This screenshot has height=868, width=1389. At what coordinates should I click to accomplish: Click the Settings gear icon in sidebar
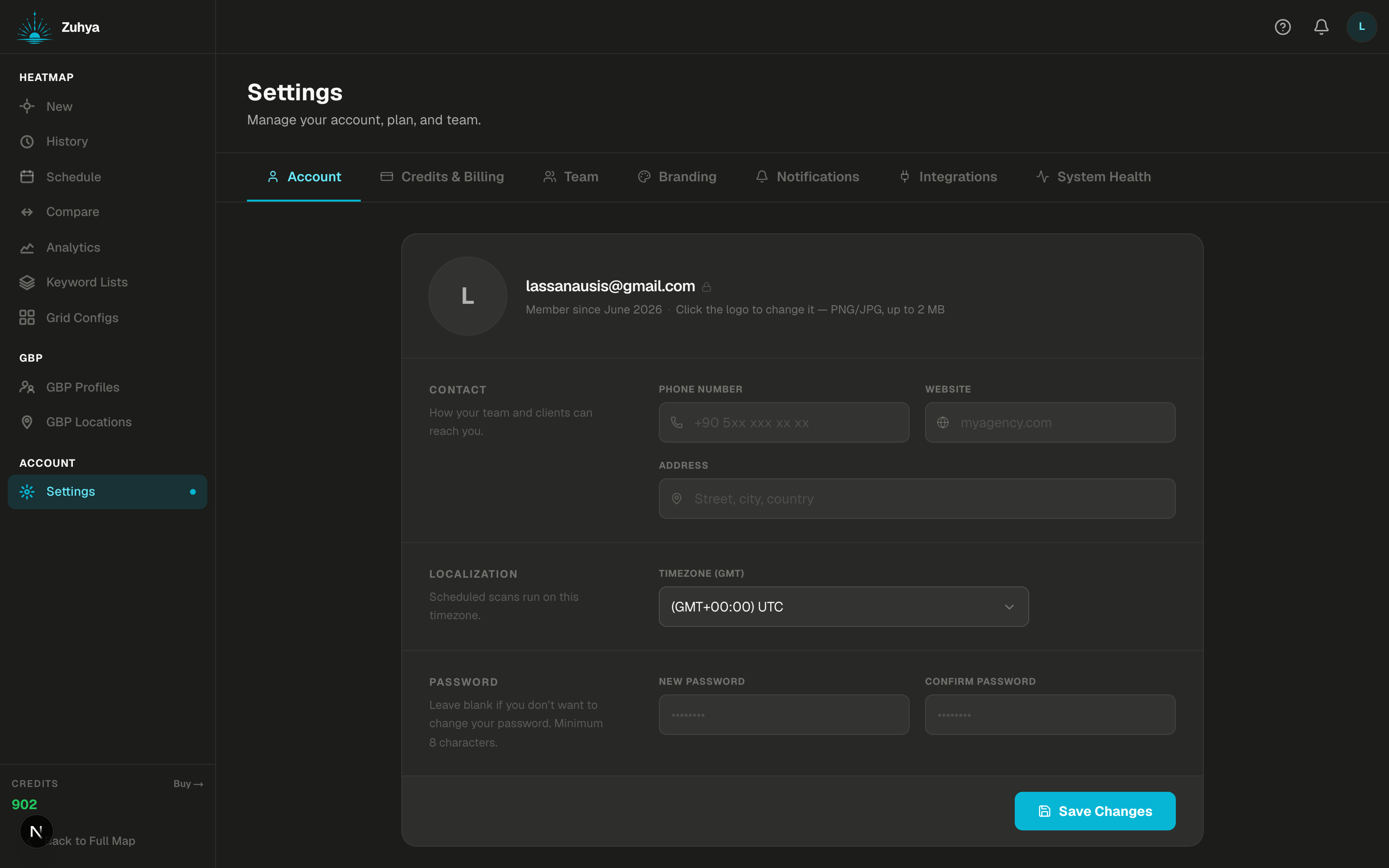click(x=27, y=491)
